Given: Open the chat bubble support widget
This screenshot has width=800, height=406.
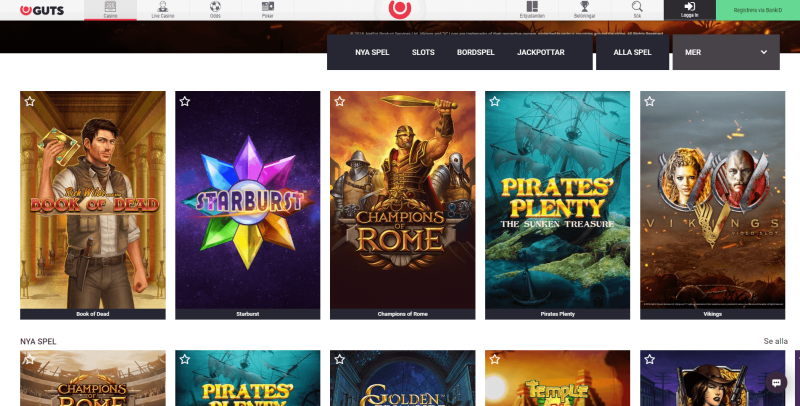Looking at the screenshot, I should click(776, 383).
